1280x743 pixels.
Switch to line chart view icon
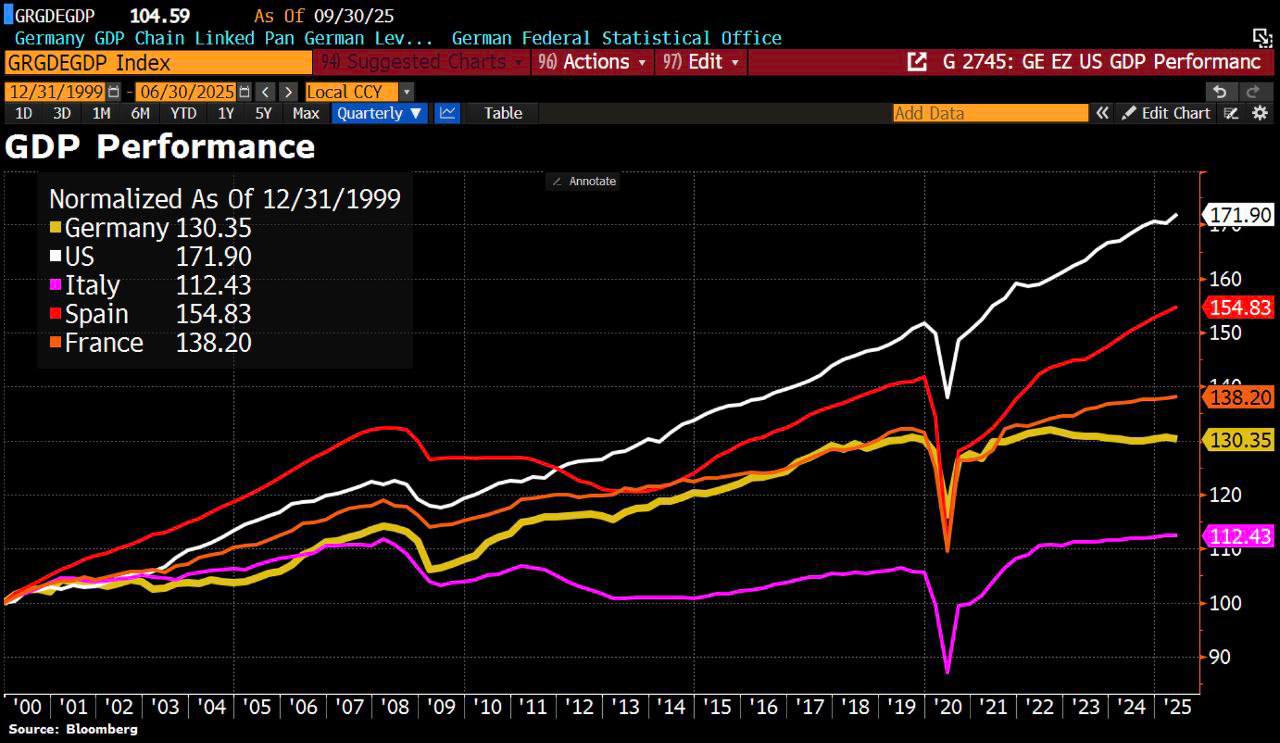point(448,113)
